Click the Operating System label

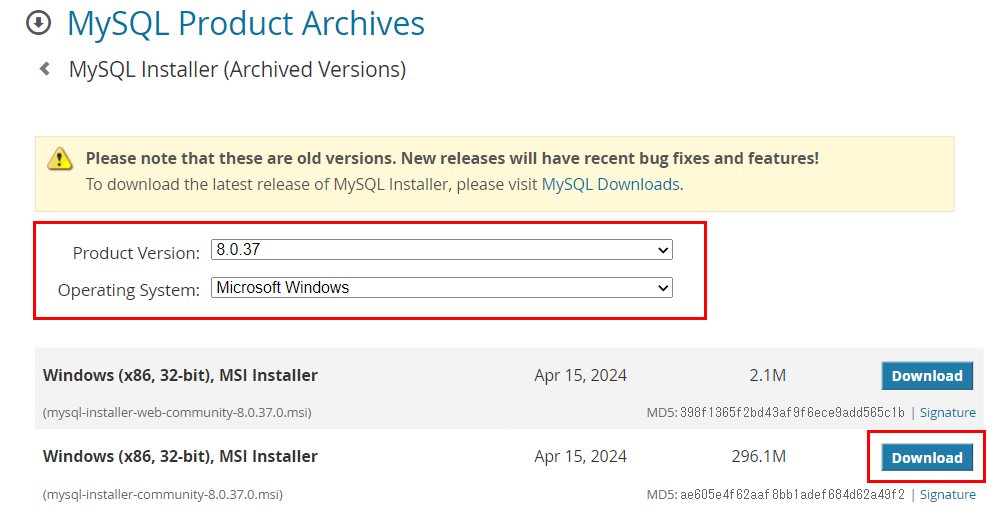click(x=129, y=290)
